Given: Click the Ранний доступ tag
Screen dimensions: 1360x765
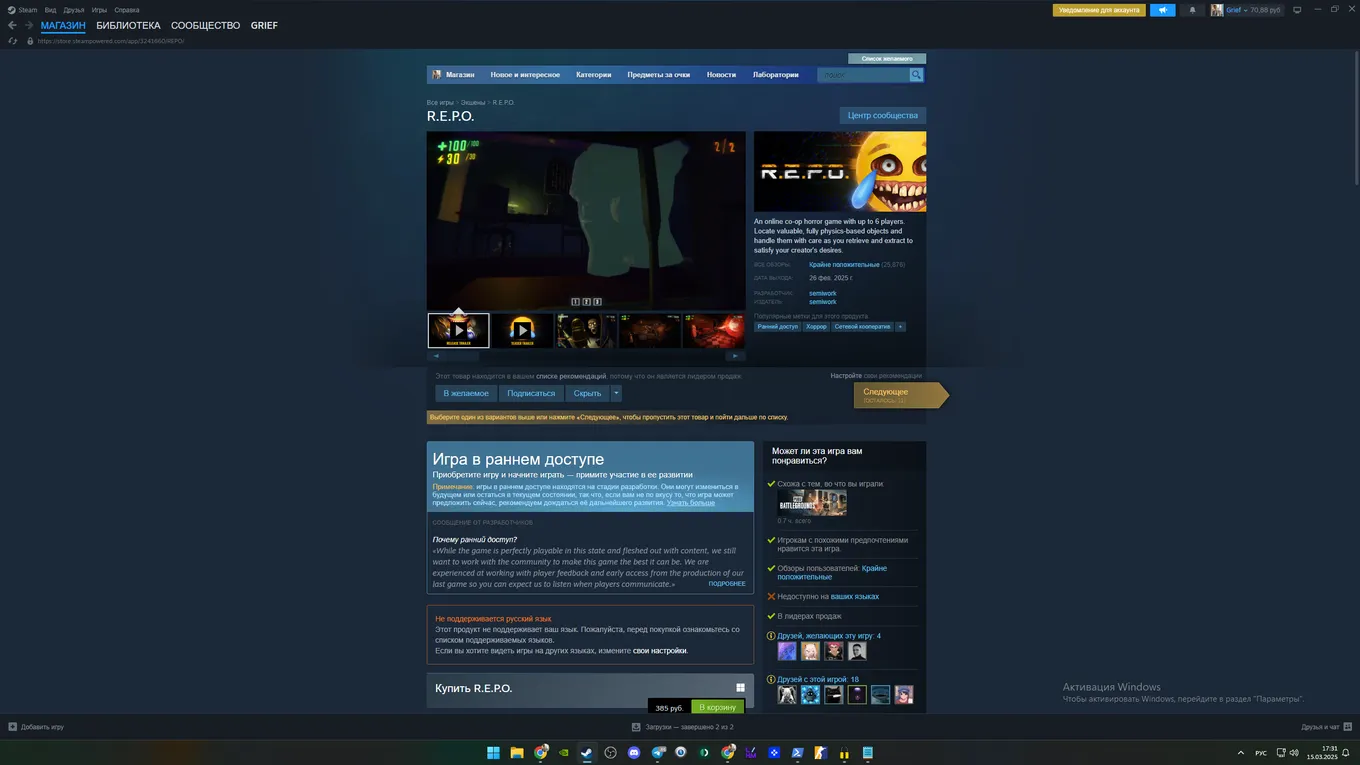Looking at the screenshot, I should (778, 327).
